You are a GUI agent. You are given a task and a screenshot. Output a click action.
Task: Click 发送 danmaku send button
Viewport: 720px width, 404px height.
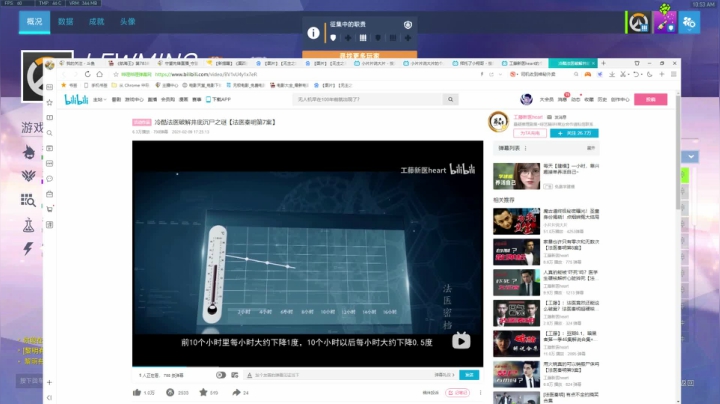[469, 375]
